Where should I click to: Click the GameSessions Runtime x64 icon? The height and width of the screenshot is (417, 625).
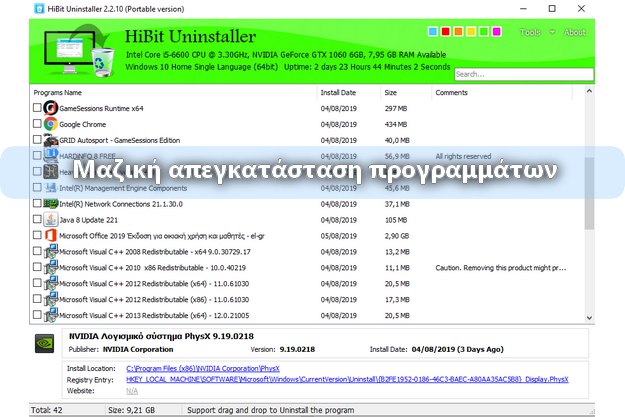pos(51,108)
